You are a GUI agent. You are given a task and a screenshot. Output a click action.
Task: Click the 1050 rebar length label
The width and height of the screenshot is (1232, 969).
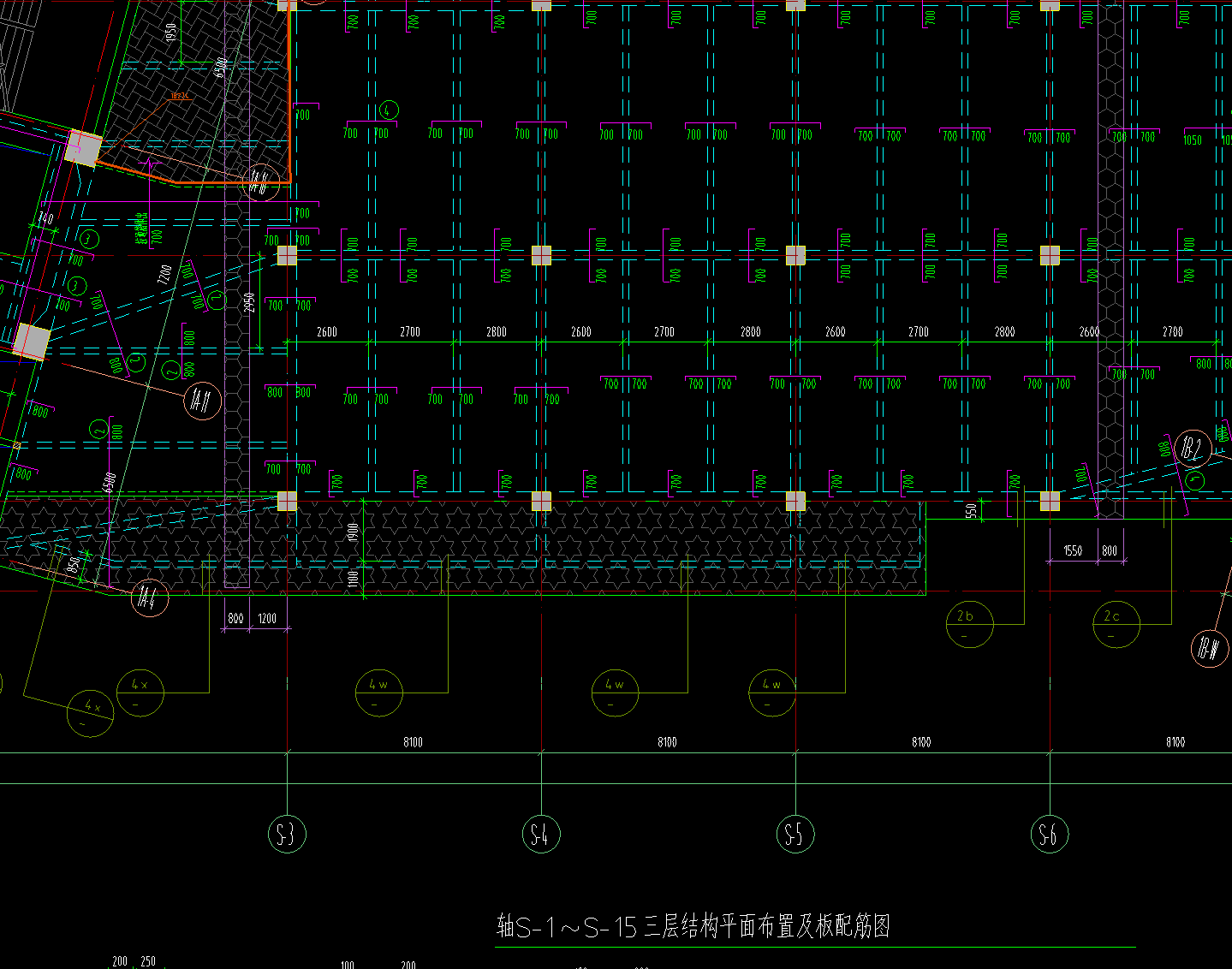point(1193,140)
